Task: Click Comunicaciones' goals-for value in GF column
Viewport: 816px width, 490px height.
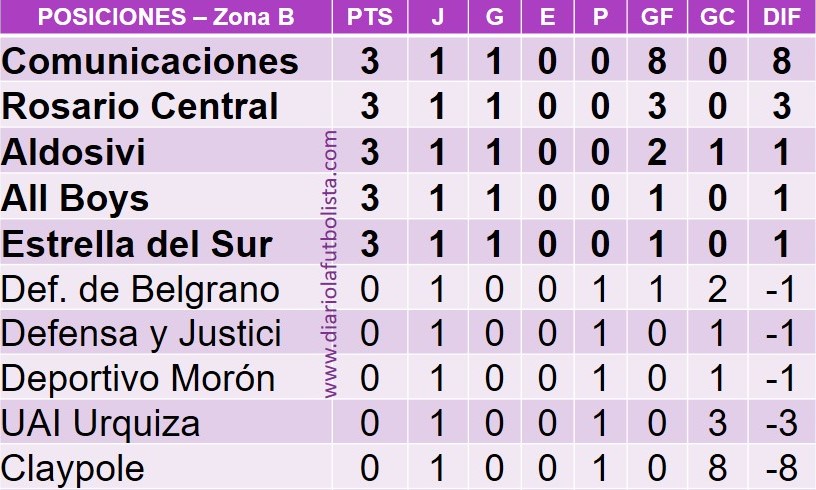Action: tap(657, 61)
